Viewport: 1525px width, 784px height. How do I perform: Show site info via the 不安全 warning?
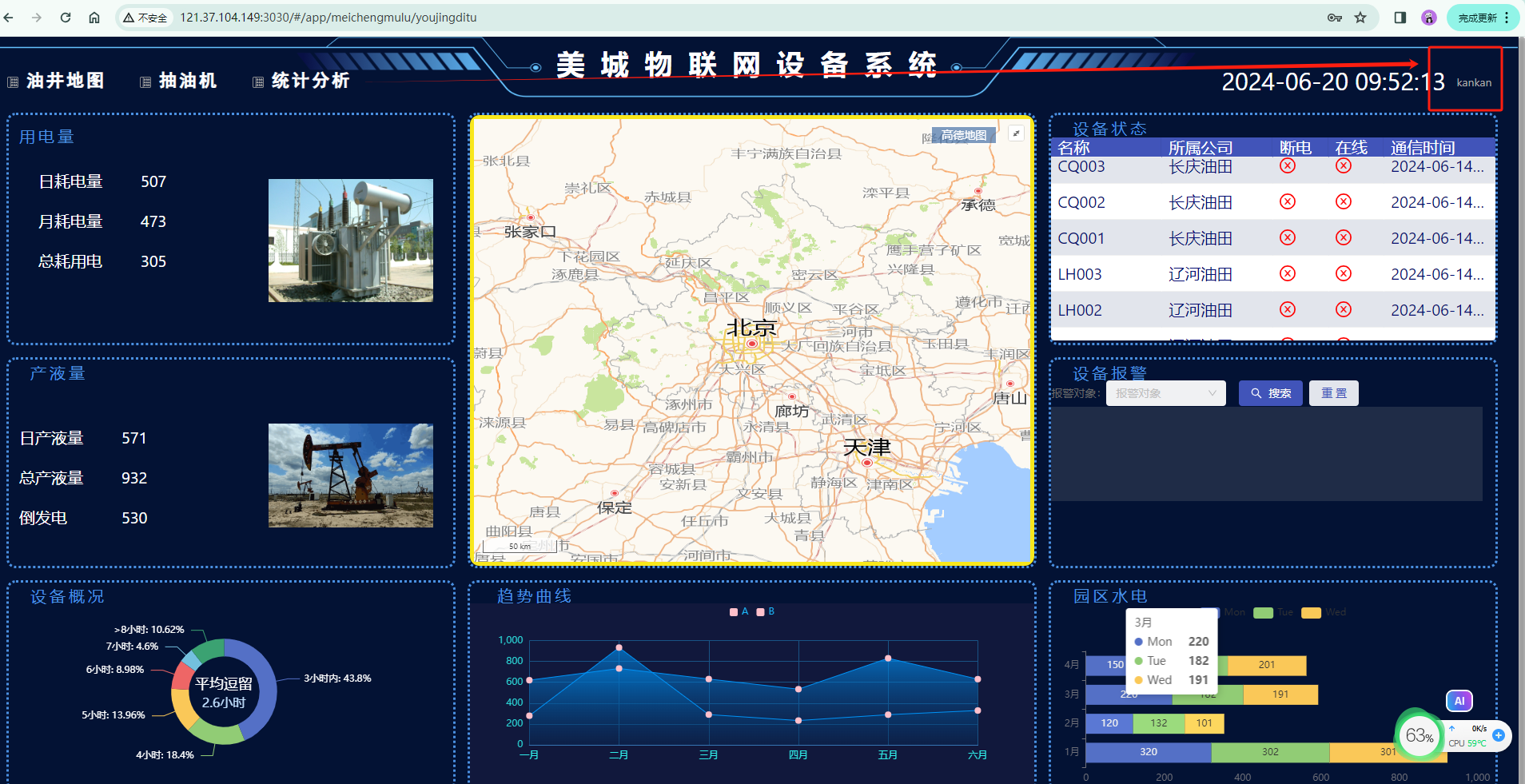pos(145,18)
